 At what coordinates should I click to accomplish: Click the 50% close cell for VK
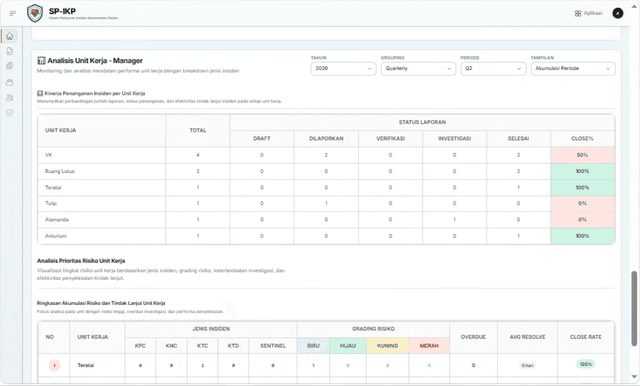[x=582, y=155]
